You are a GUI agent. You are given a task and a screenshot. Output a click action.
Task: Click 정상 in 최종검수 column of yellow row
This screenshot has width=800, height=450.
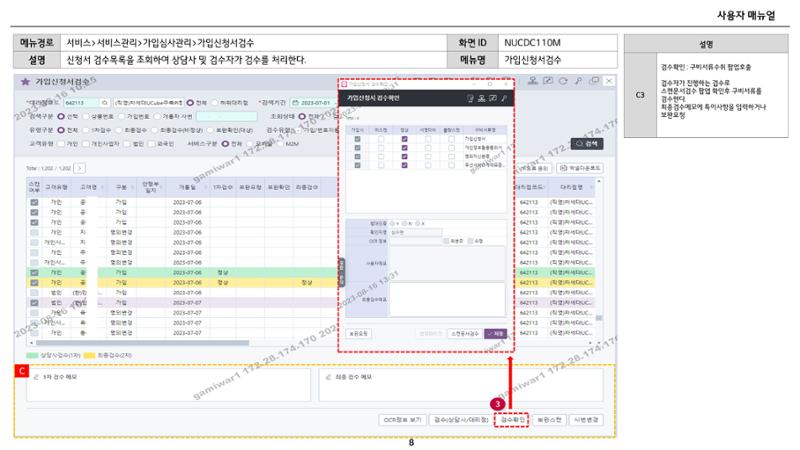307,282
